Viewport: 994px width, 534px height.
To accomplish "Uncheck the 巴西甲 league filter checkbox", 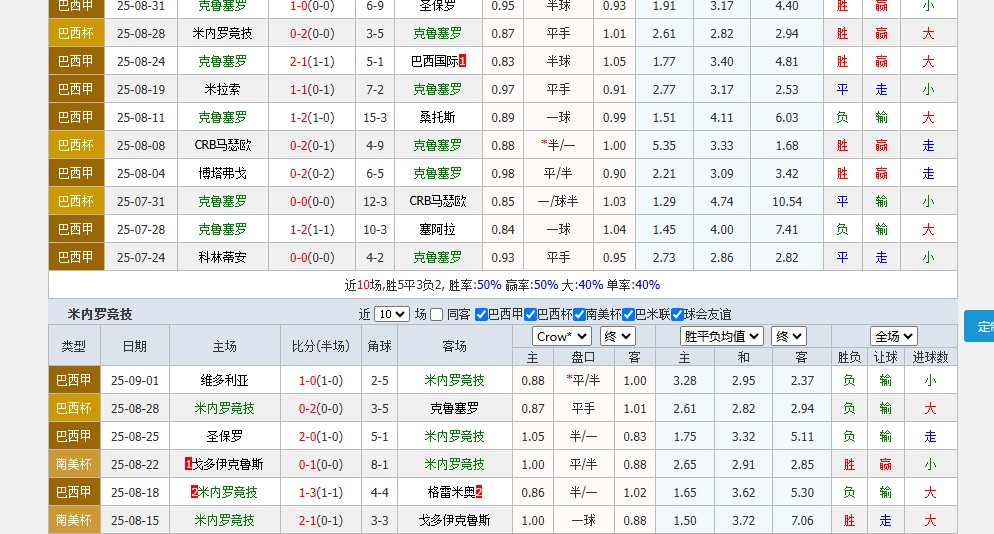I will (x=481, y=314).
